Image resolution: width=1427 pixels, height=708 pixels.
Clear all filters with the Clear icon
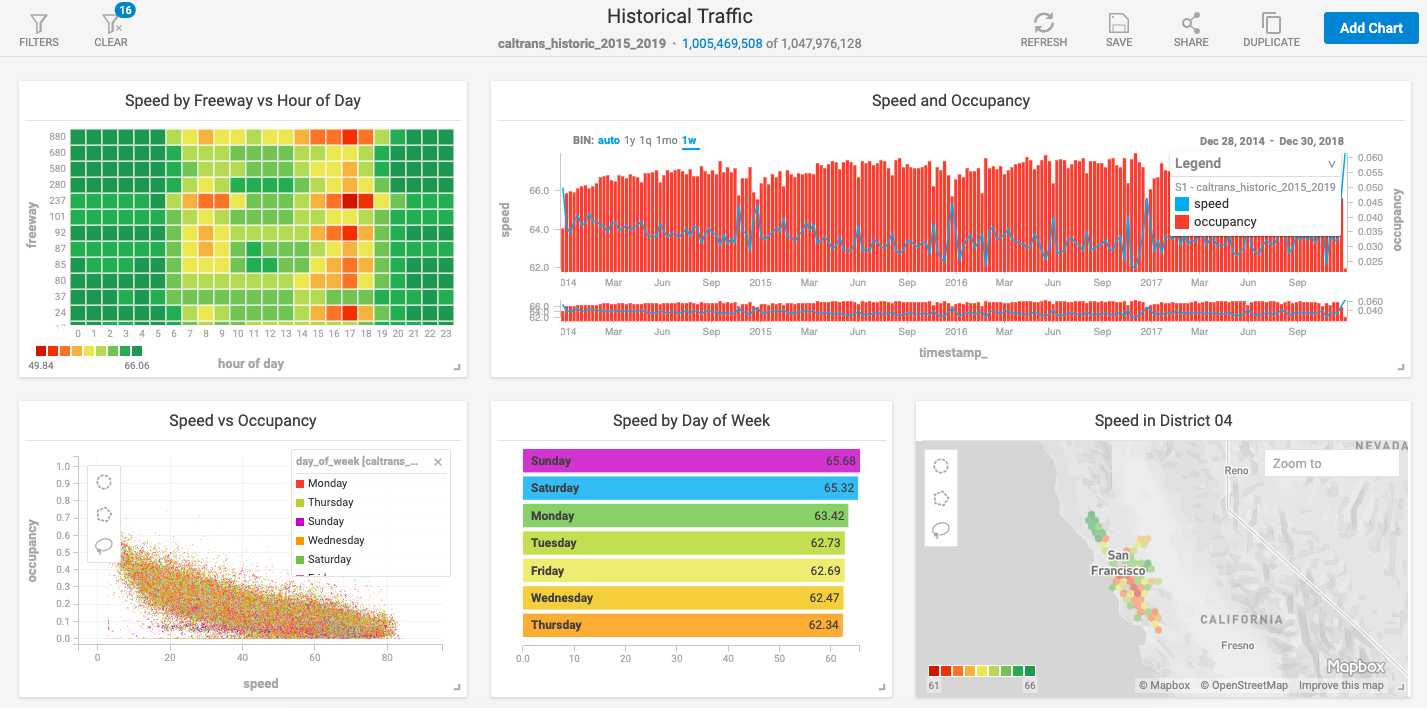click(x=111, y=23)
